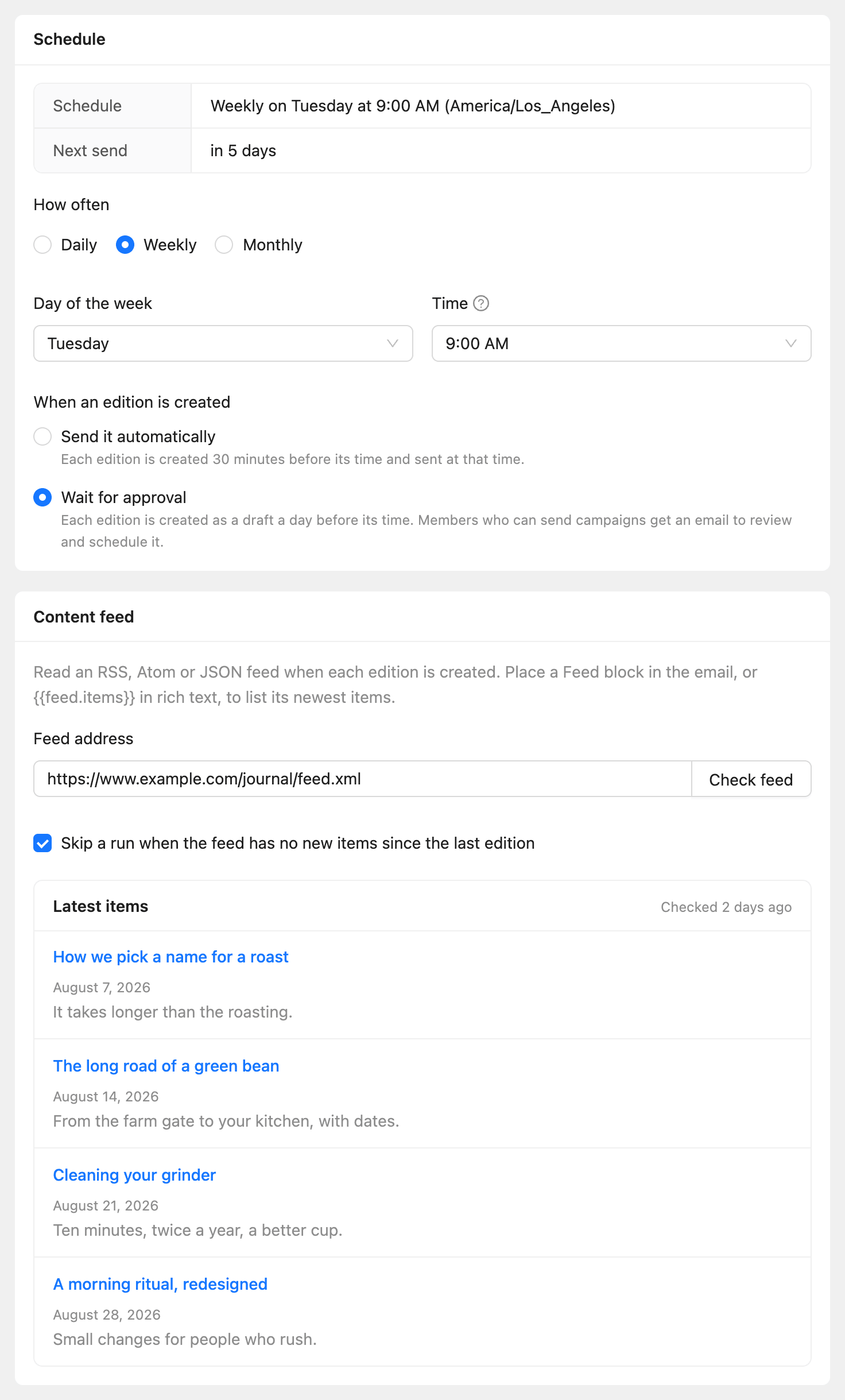Click the 'August 28, 2026' date
Screen dimensions: 845x1400
(107, 1314)
